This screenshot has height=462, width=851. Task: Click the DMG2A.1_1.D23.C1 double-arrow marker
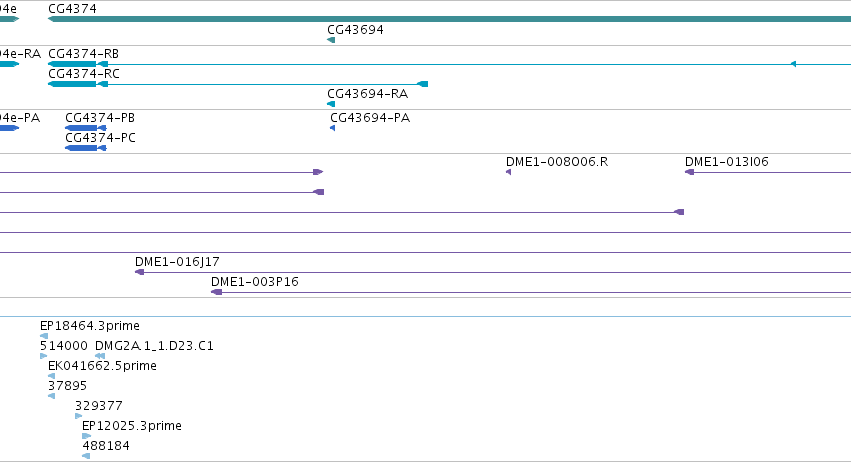pos(100,356)
